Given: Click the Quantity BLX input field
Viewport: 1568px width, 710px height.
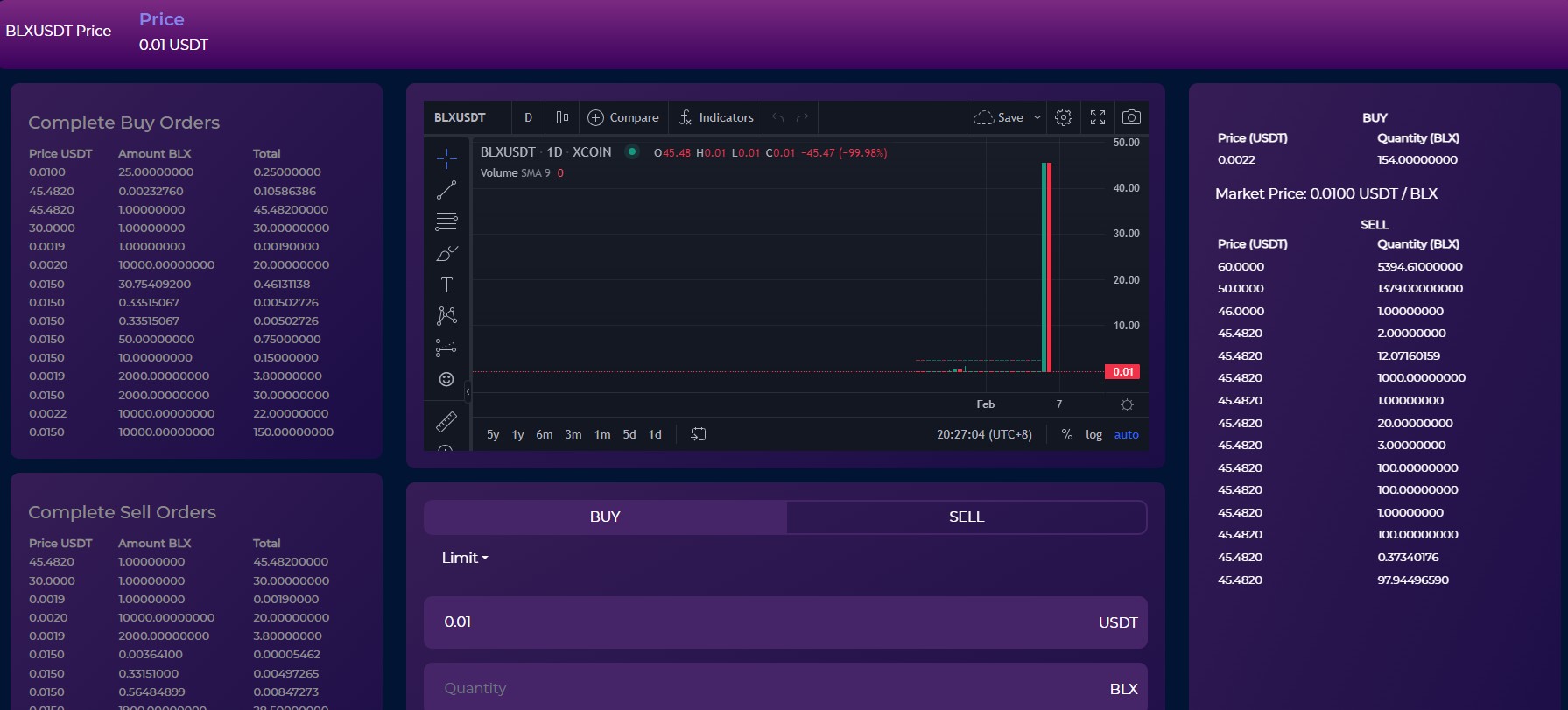Looking at the screenshot, I should click(x=785, y=688).
